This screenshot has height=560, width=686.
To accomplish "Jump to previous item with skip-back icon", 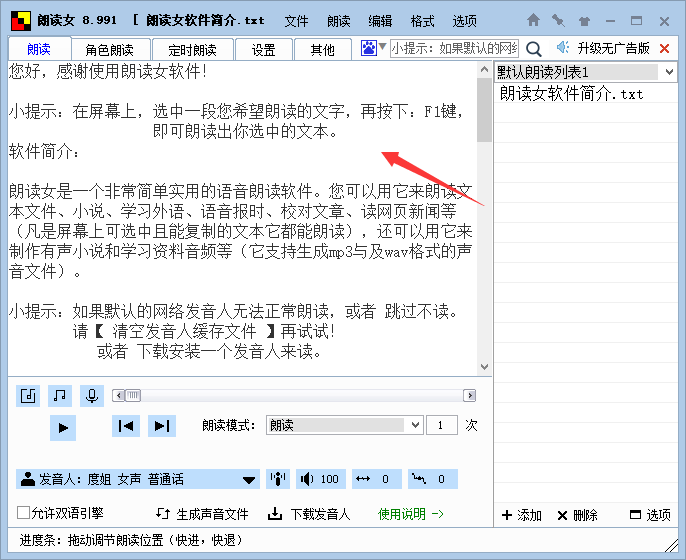I will (126, 426).
